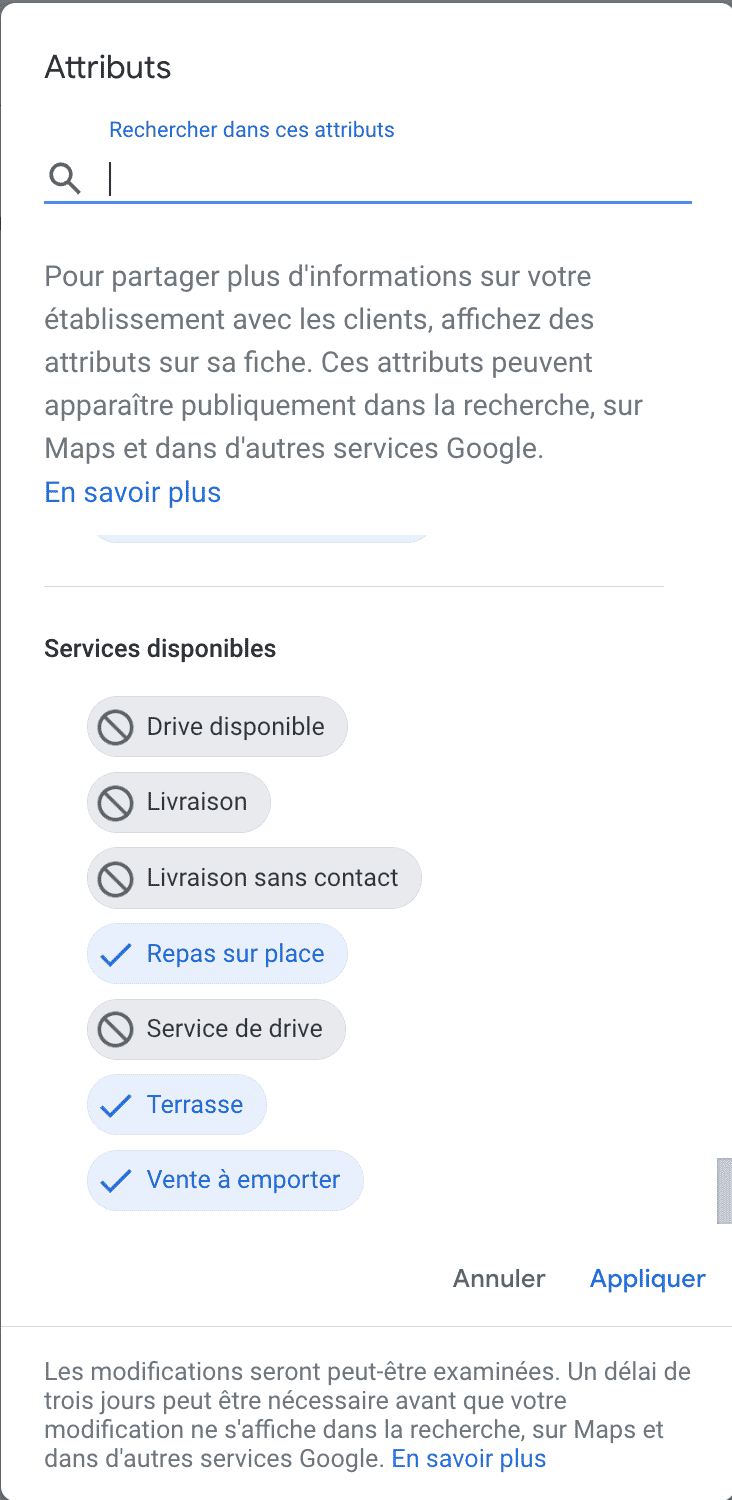Click the checkmark icon beside Vente à emporter
The width and height of the screenshot is (732, 1500).
(116, 1180)
